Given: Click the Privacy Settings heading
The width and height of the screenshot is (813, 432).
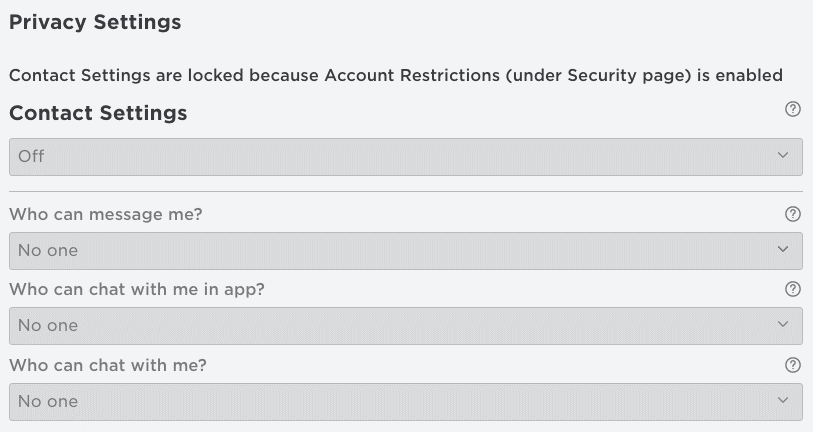Looking at the screenshot, I should 95,22.
